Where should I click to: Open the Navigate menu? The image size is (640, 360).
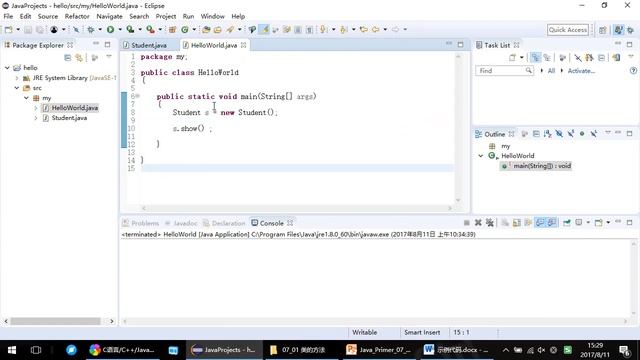click(109, 16)
